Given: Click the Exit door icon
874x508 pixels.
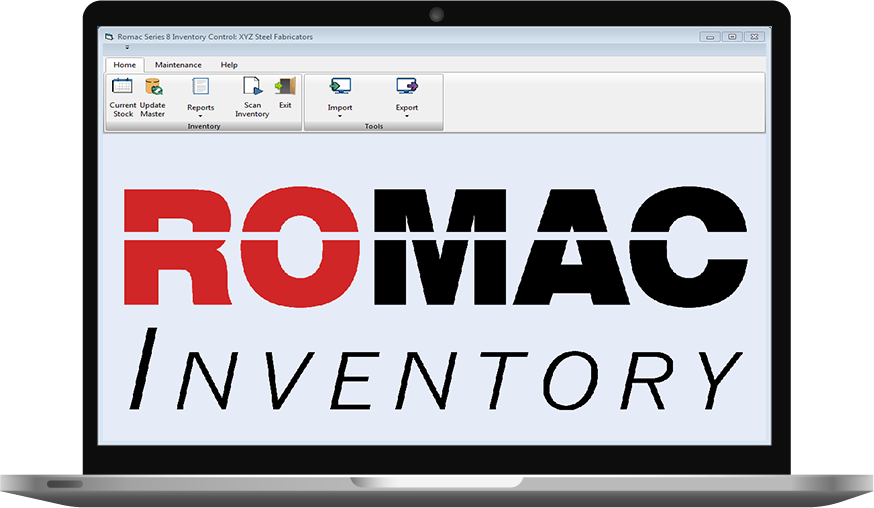Looking at the screenshot, I should [285, 87].
